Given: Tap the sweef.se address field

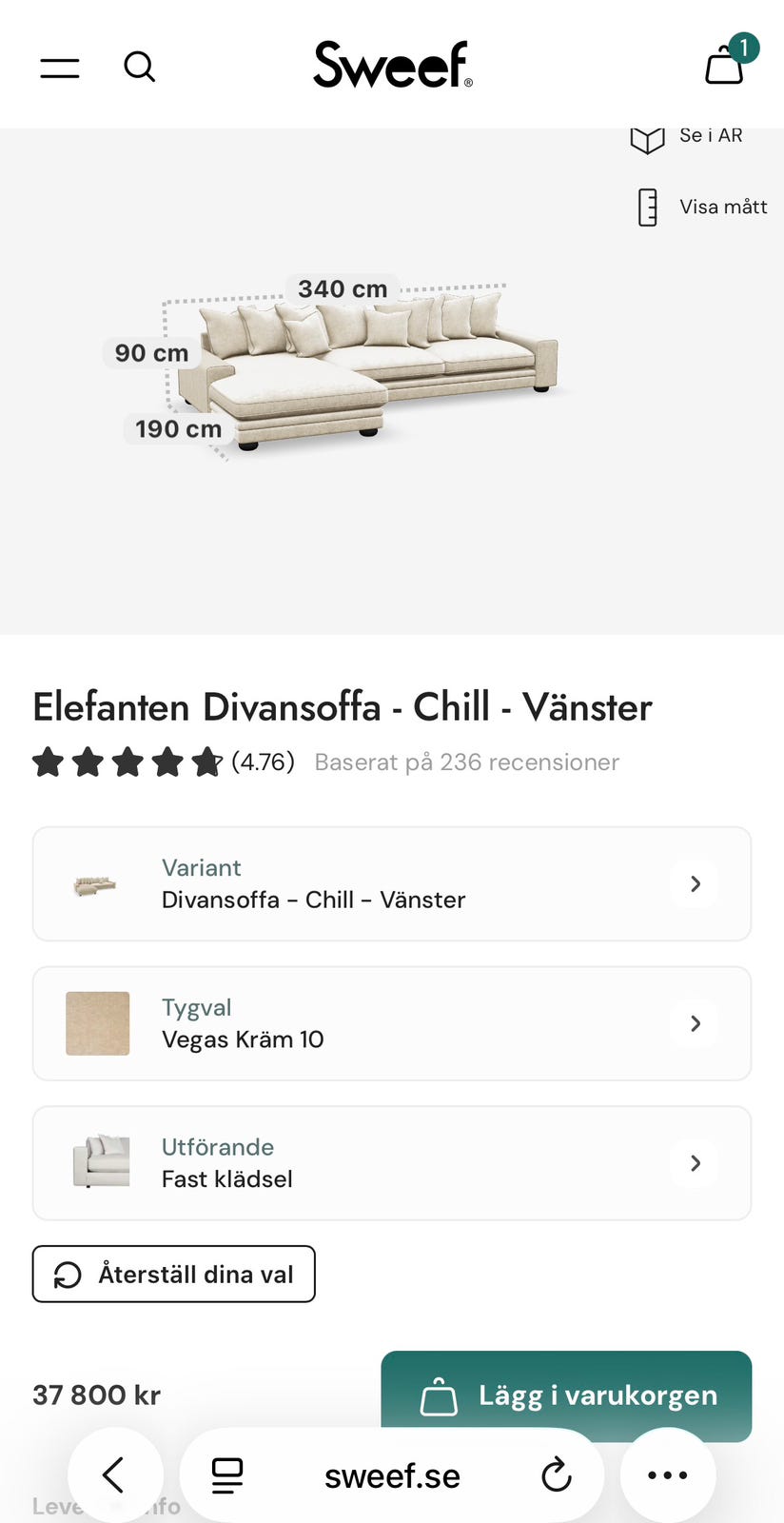Looking at the screenshot, I should click(x=392, y=1475).
